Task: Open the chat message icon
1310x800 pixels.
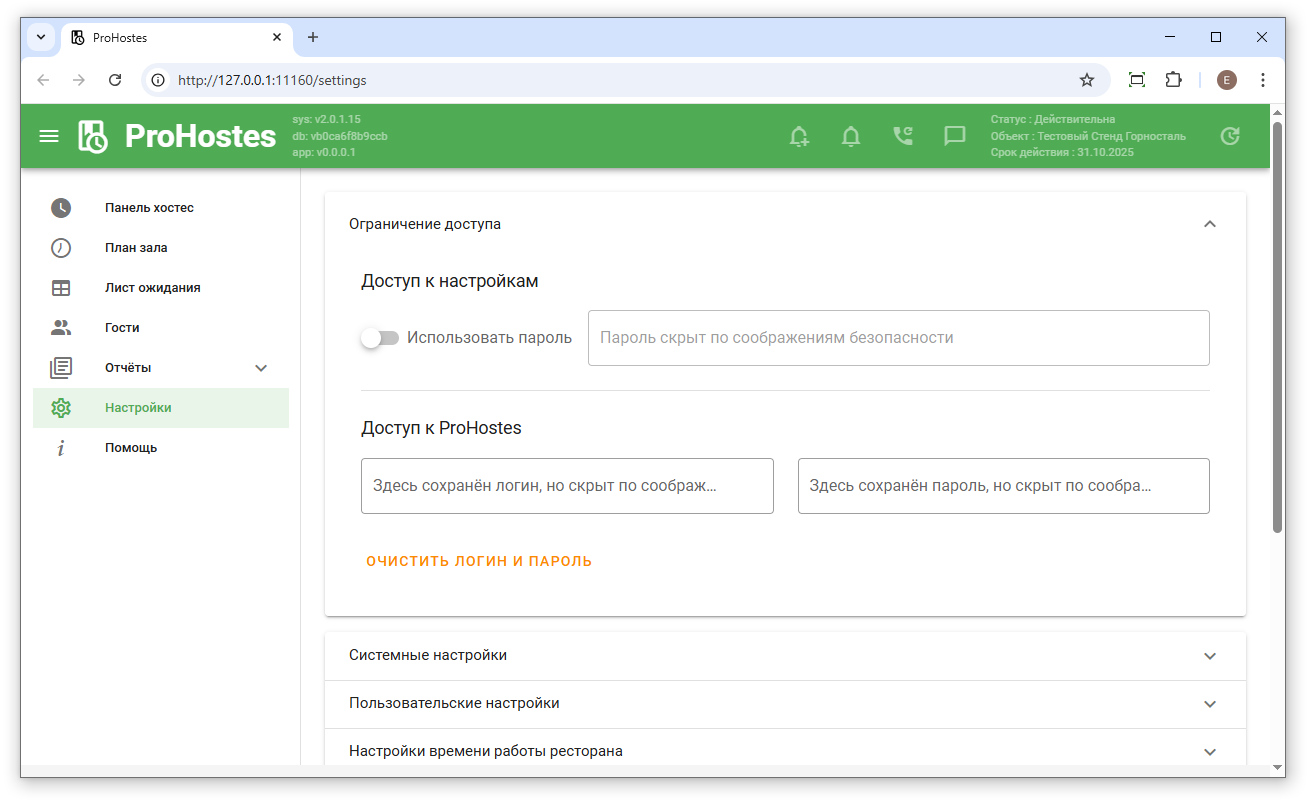Action: [x=955, y=136]
